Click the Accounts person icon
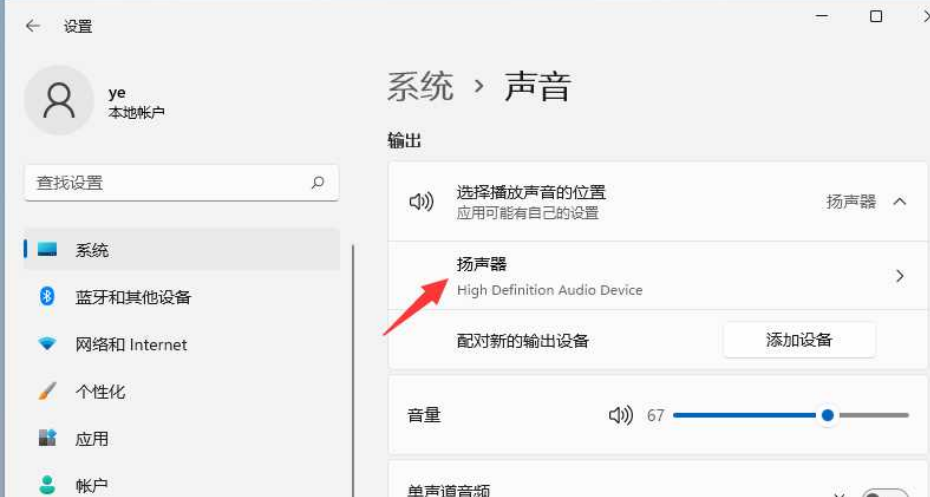The image size is (930, 497). point(47,485)
